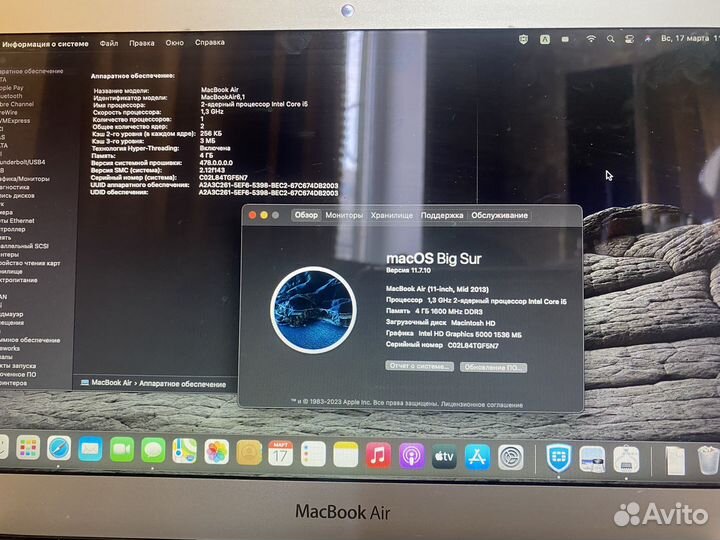Select Карты Ethernet in sidebar
Viewport: 720px width, 540px height.
(17, 221)
